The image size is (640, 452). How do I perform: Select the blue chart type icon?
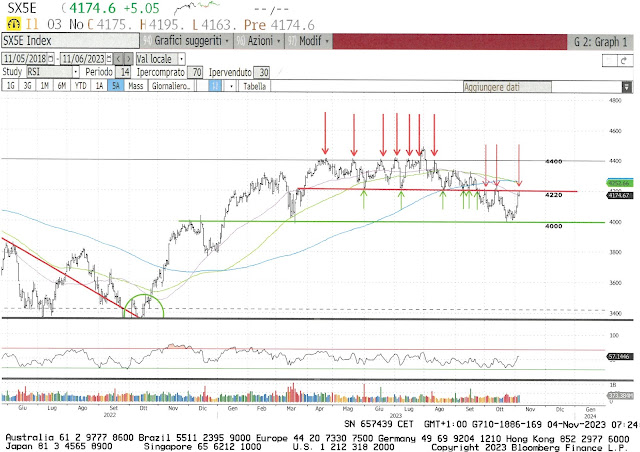pyautogui.click(x=215, y=86)
